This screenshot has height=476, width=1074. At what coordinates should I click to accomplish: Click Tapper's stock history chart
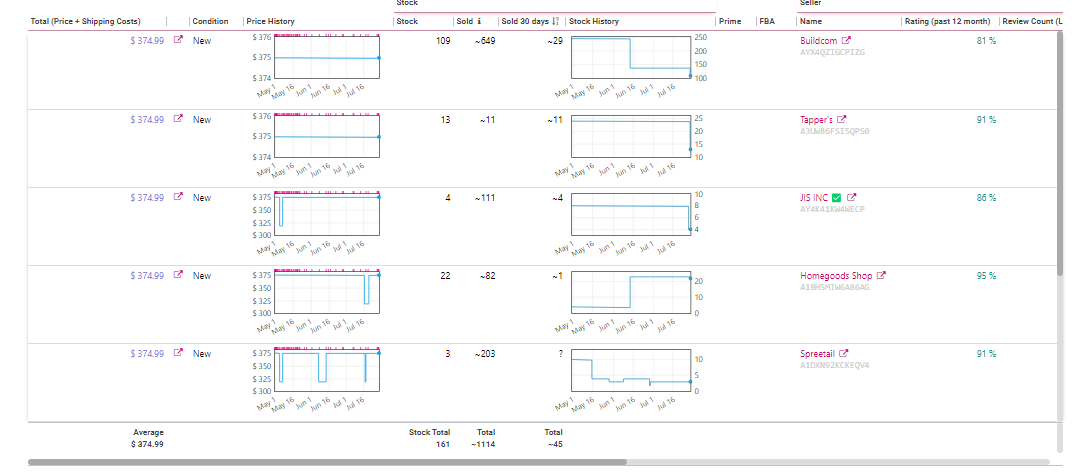pyautogui.click(x=631, y=136)
